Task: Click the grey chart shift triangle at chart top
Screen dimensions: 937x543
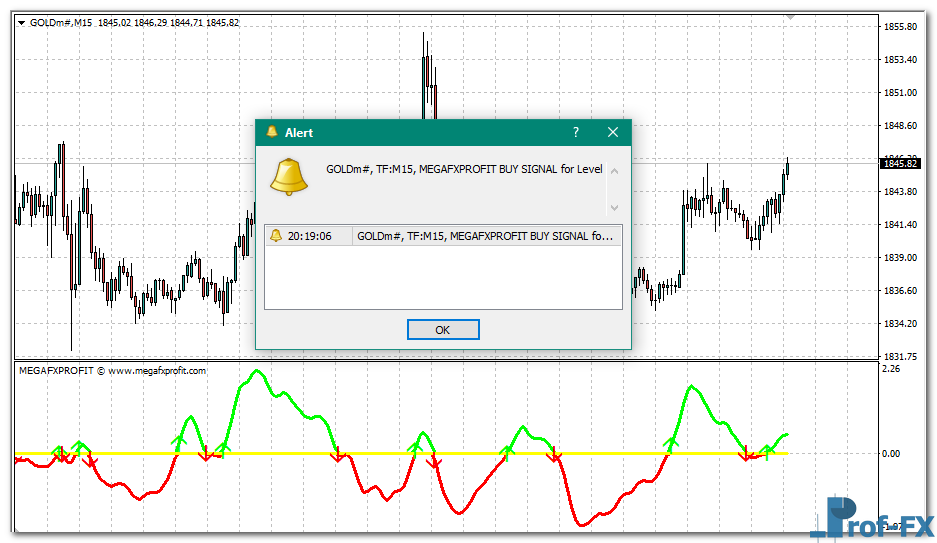Action: click(x=791, y=17)
